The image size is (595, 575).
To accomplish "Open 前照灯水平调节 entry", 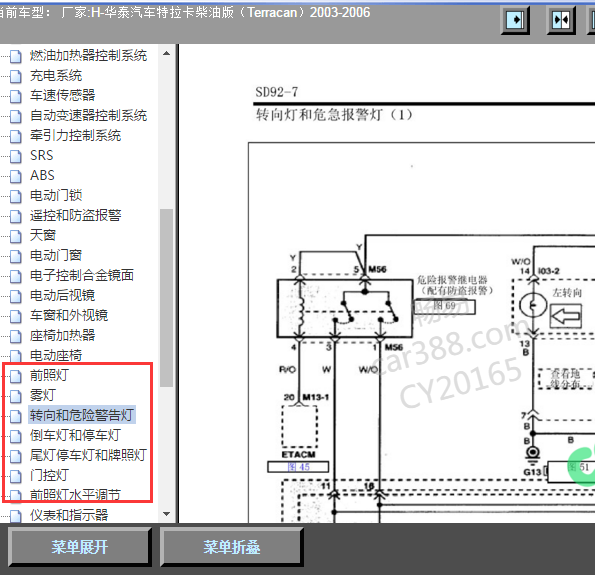I will pos(76,495).
